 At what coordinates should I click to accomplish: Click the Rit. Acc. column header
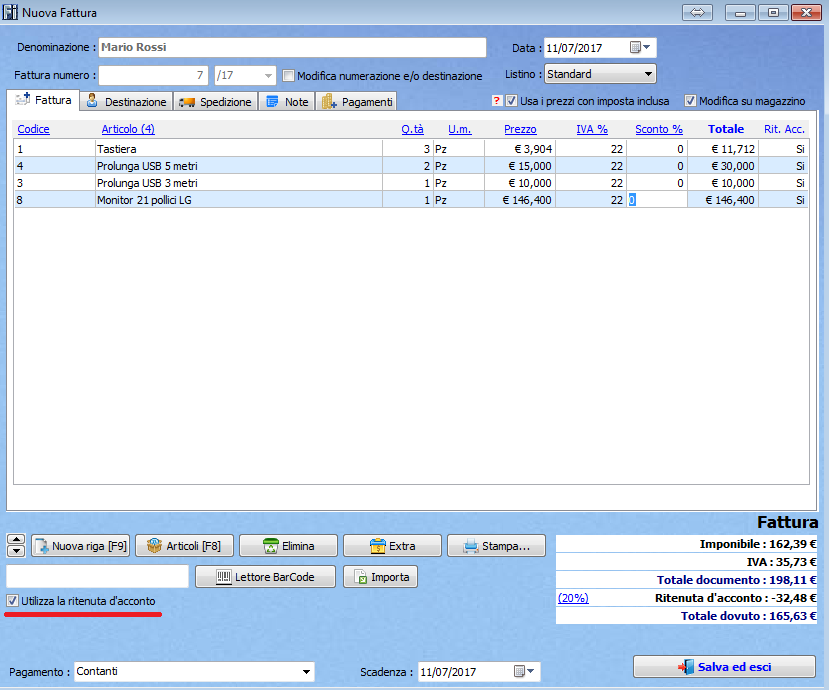click(x=784, y=129)
